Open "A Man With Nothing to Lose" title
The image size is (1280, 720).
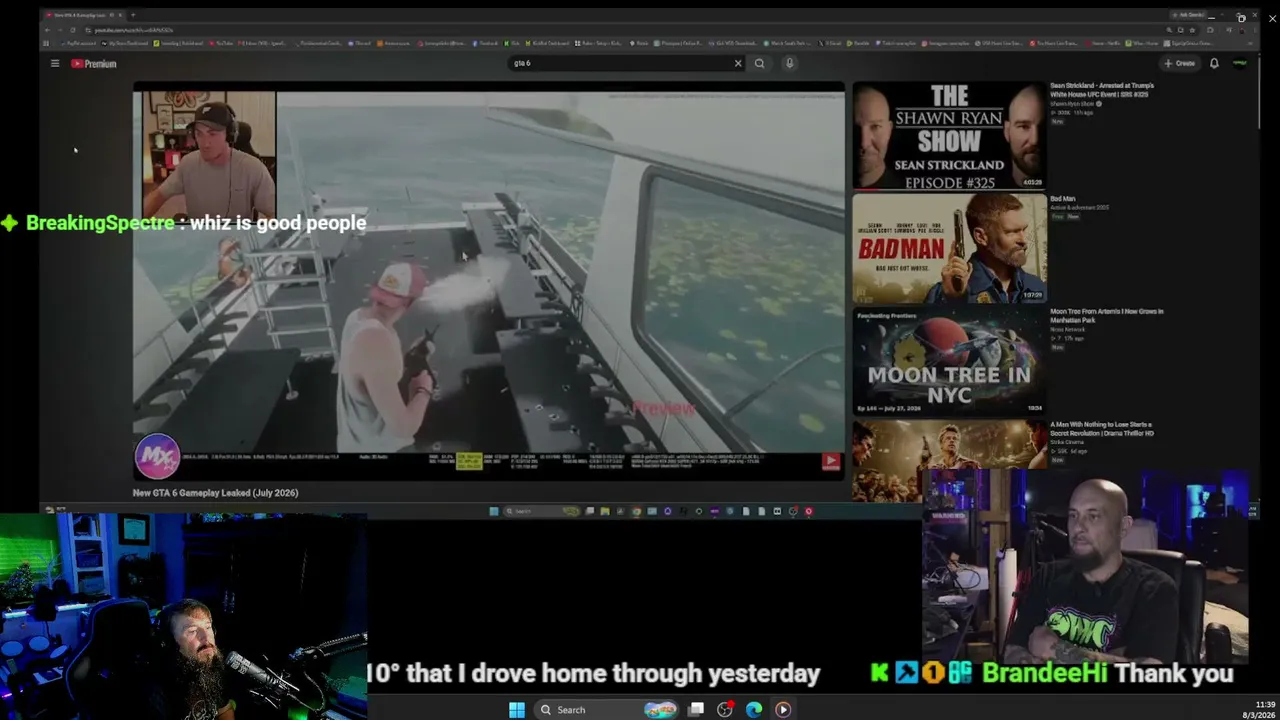point(1102,429)
